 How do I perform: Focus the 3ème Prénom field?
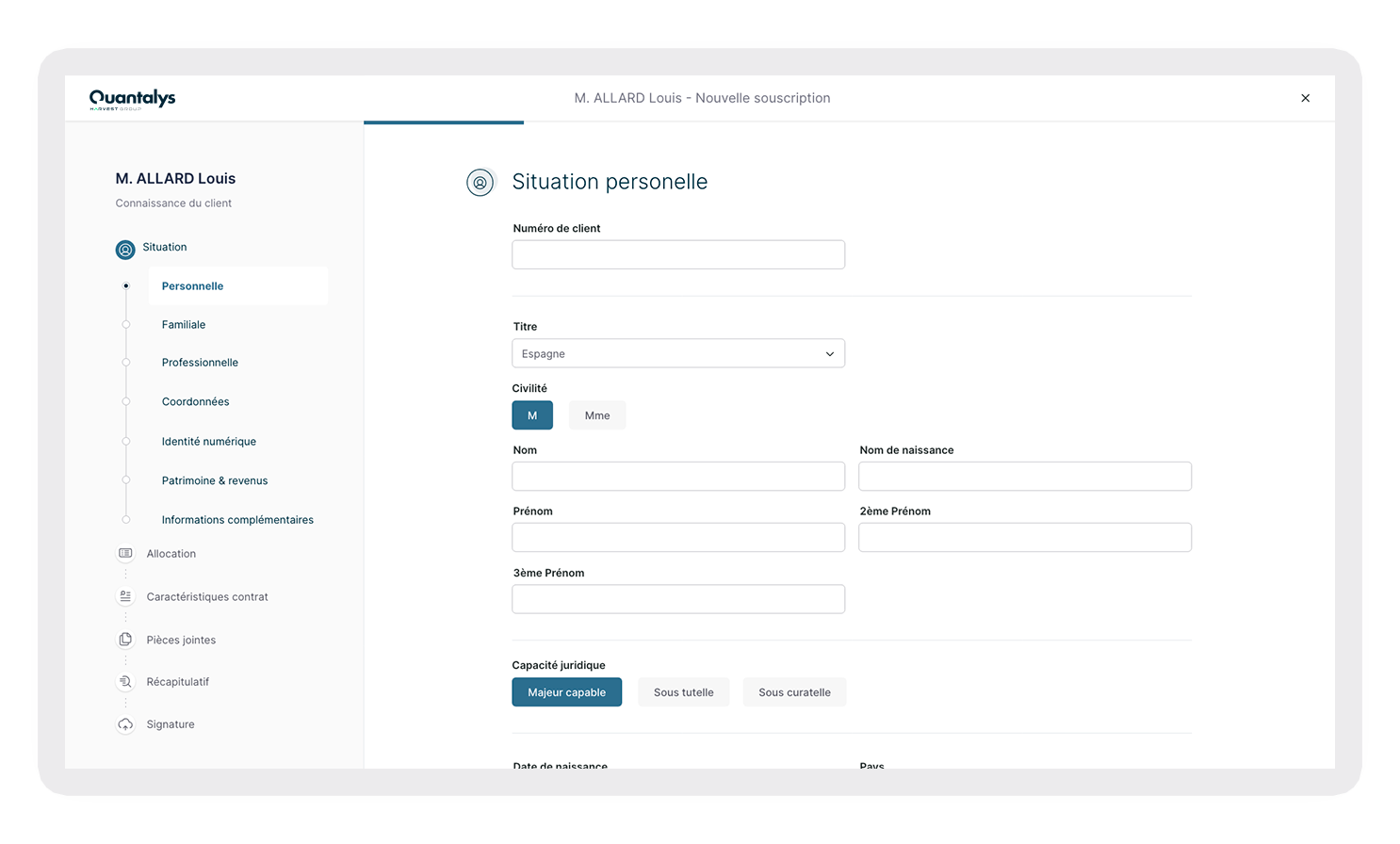coord(678,599)
